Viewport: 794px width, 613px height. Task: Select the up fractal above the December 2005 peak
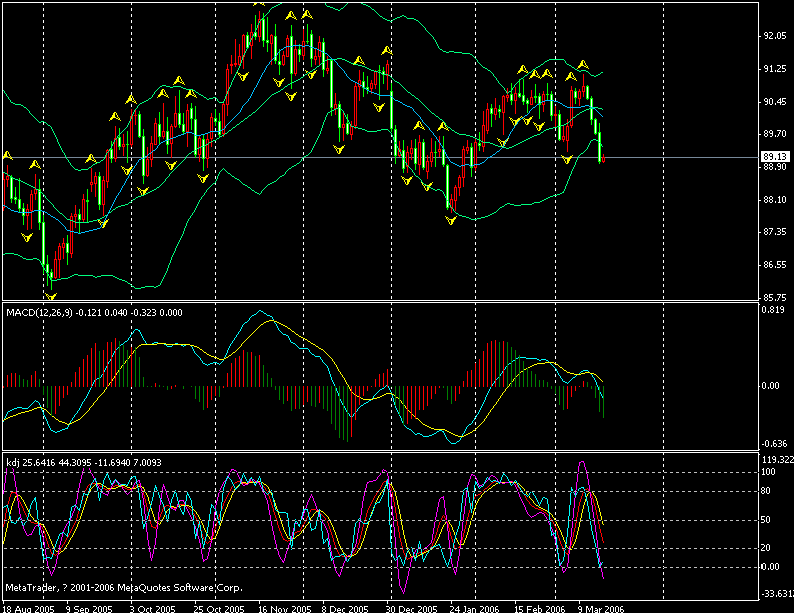pyautogui.click(x=387, y=50)
